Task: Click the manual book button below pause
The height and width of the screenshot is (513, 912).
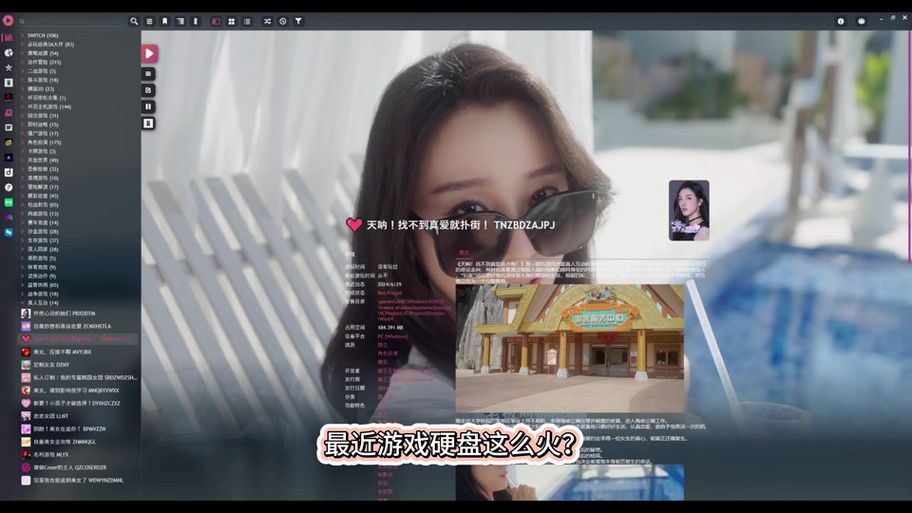Action: click(148, 123)
